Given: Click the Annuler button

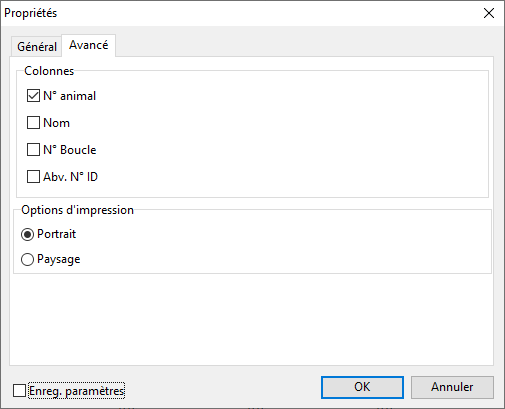Looking at the screenshot, I should pyautogui.click(x=452, y=387).
